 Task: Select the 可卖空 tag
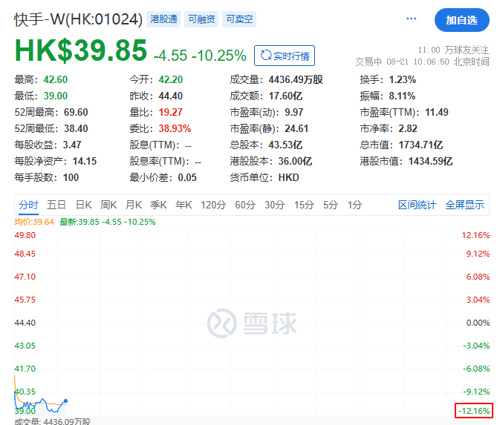coord(239,19)
